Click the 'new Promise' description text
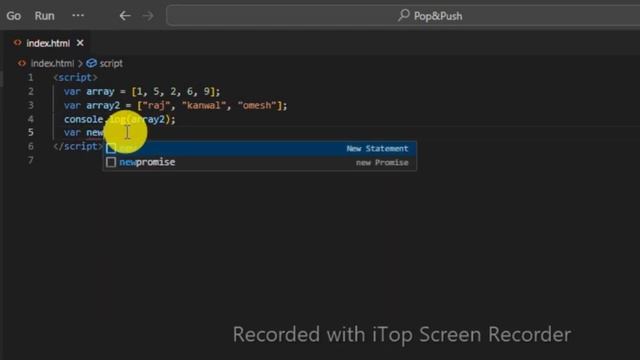This screenshot has width=640, height=360. (382, 162)
